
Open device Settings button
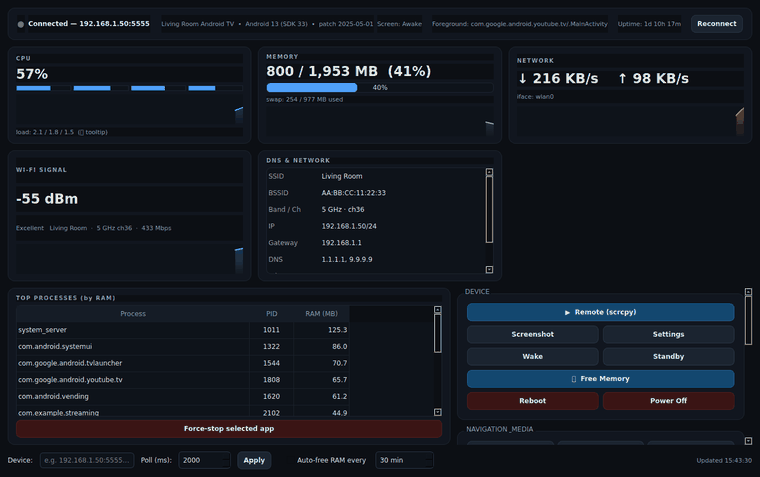(668, 334)
